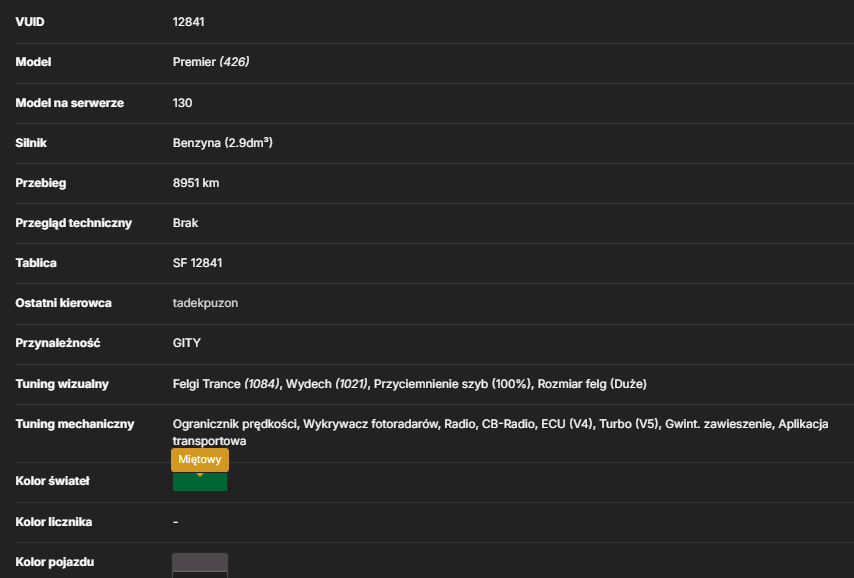Click the Felgi Trance tuning entry
The height and width of the screenshot is (578, 854).
point(226,384)
